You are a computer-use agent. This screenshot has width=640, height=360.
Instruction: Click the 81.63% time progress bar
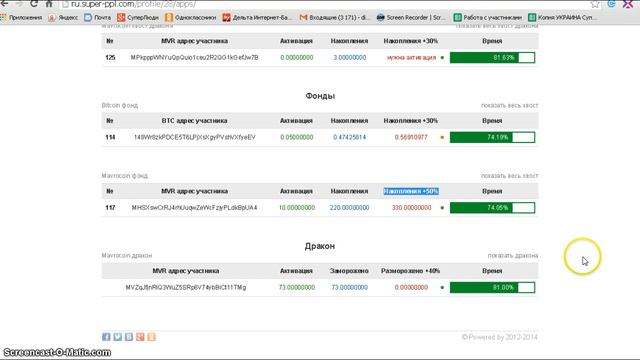click(x=492, y=58)
